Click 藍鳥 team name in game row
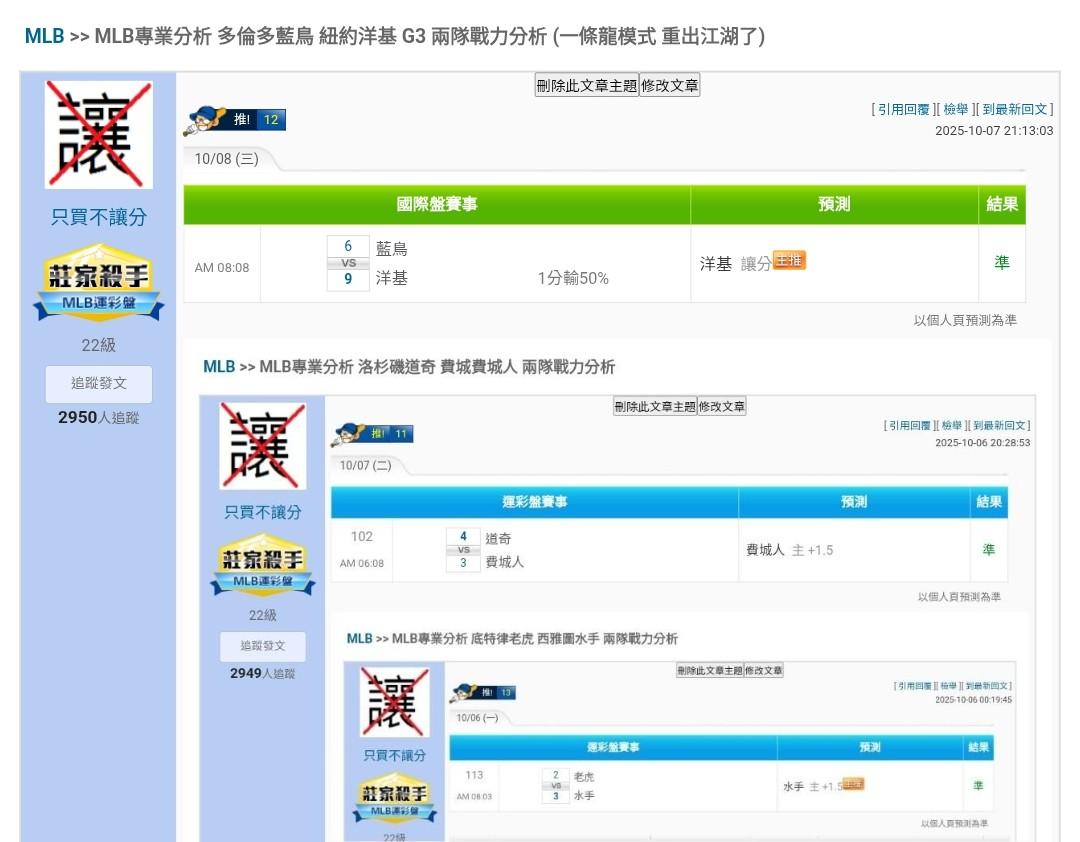The image size is (1080, 842). (392, 249)
